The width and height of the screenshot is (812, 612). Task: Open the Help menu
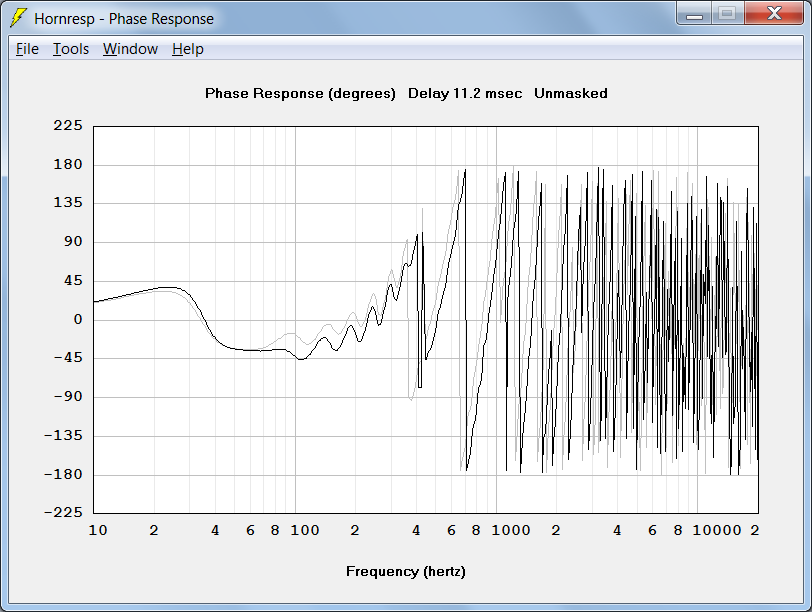click(x=187, y=49)
